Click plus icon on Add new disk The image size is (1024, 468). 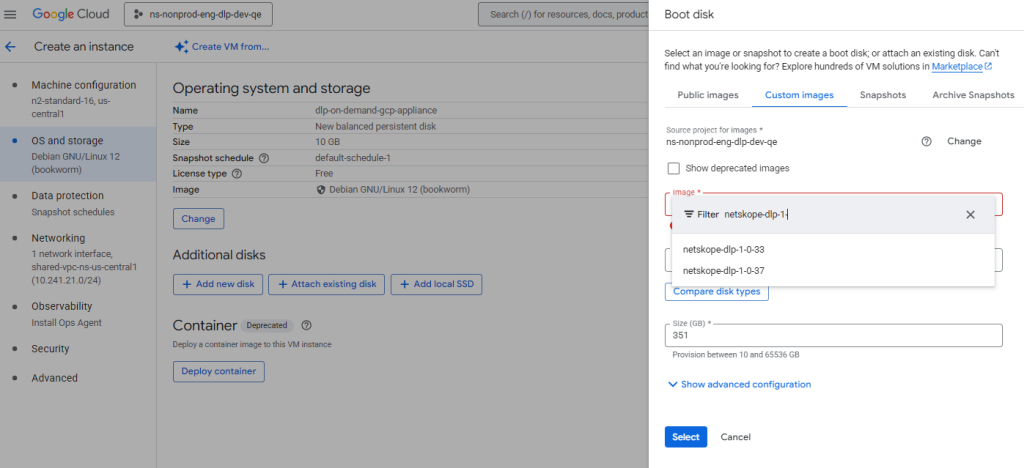pos(187,285)
